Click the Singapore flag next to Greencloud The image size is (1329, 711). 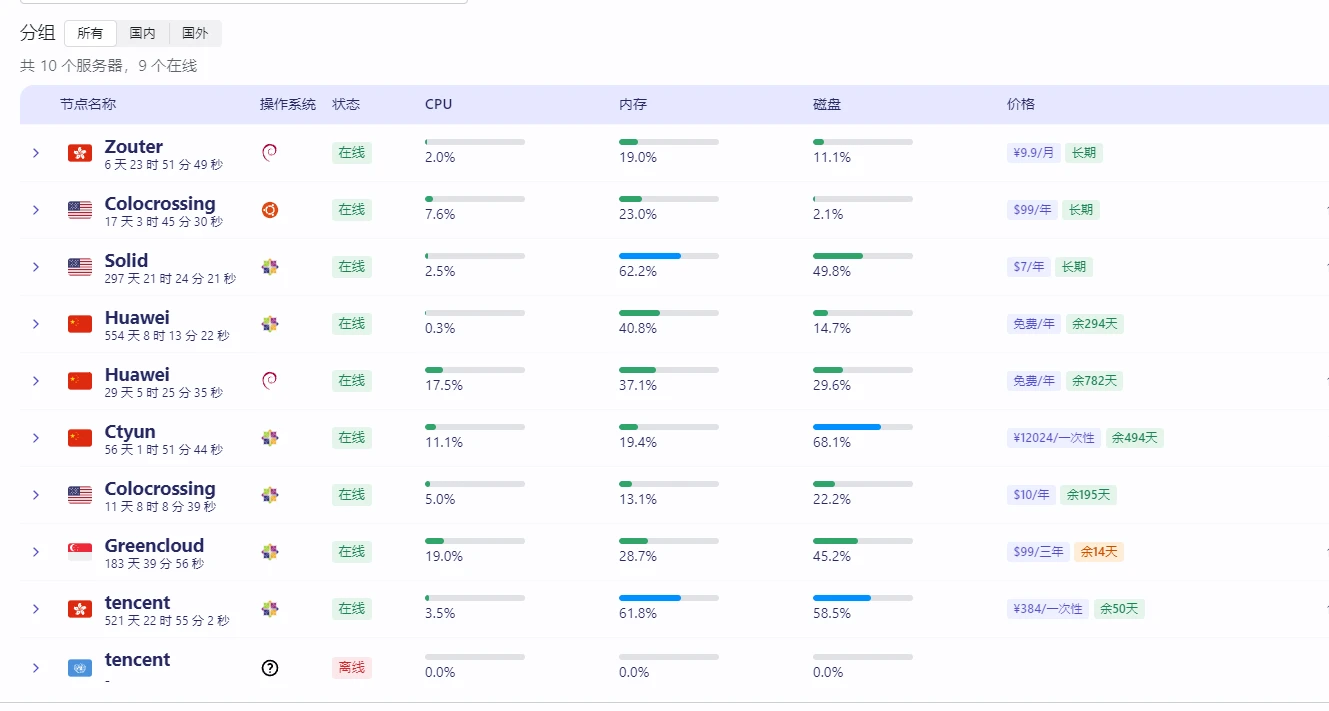pos(80,552)
